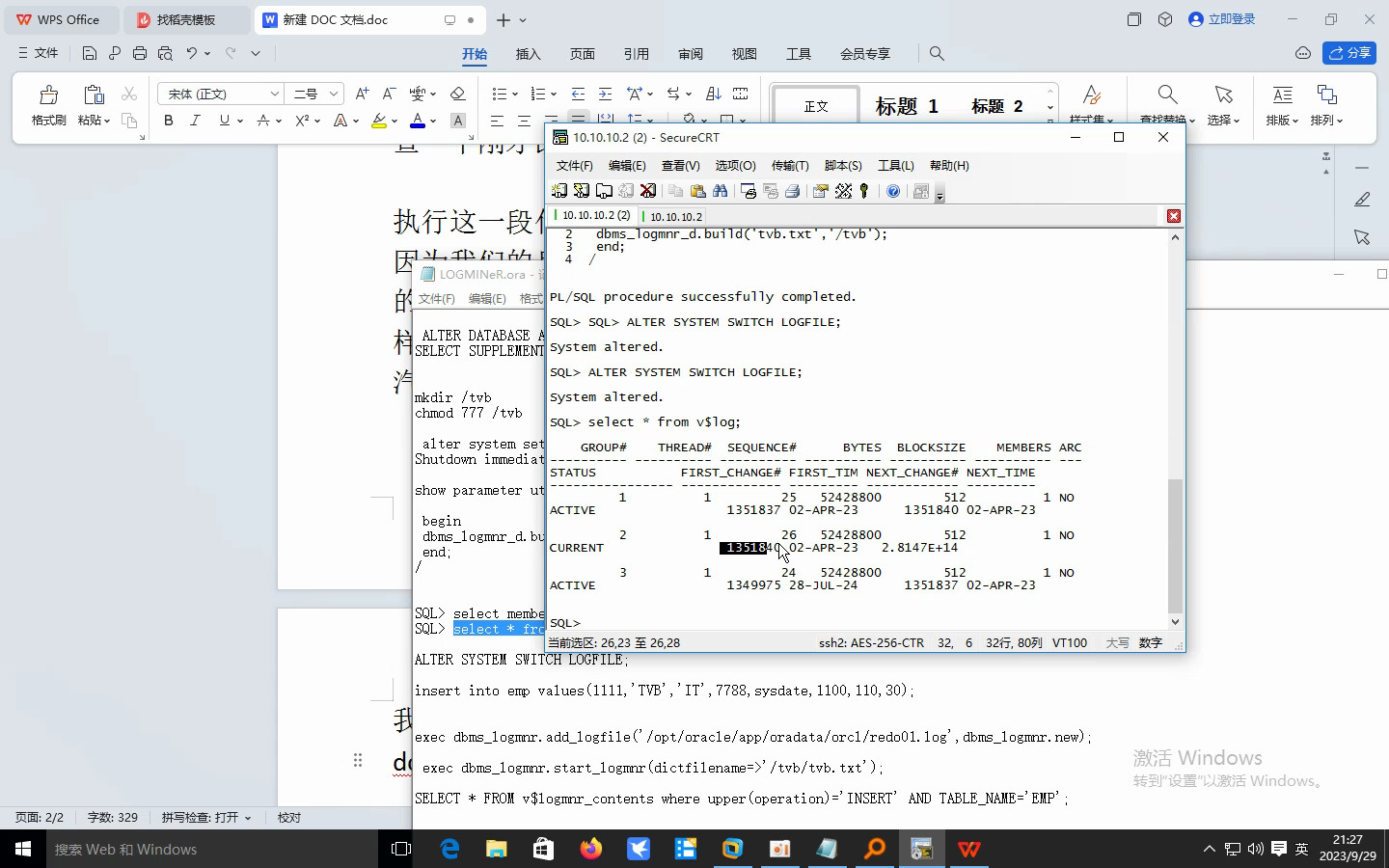Expand the font size dropdown in WPS

[332, 94]
